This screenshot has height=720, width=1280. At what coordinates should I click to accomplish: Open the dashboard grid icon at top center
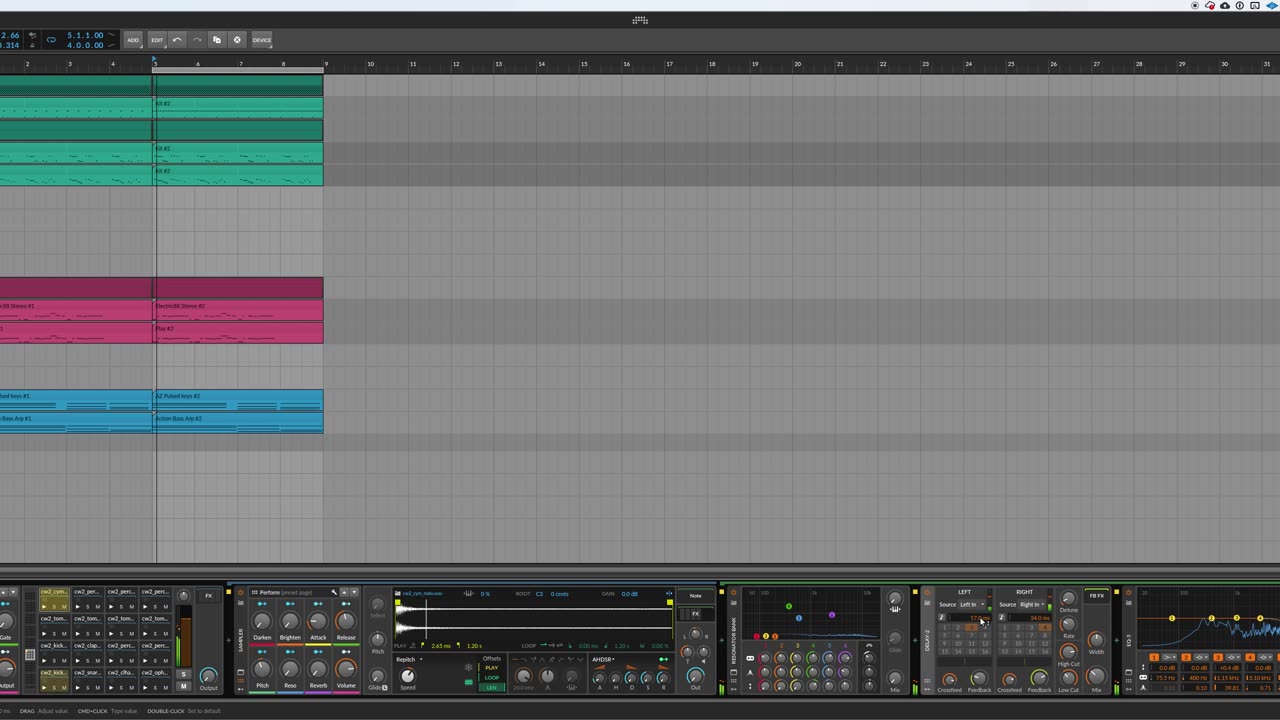[640, 20]
